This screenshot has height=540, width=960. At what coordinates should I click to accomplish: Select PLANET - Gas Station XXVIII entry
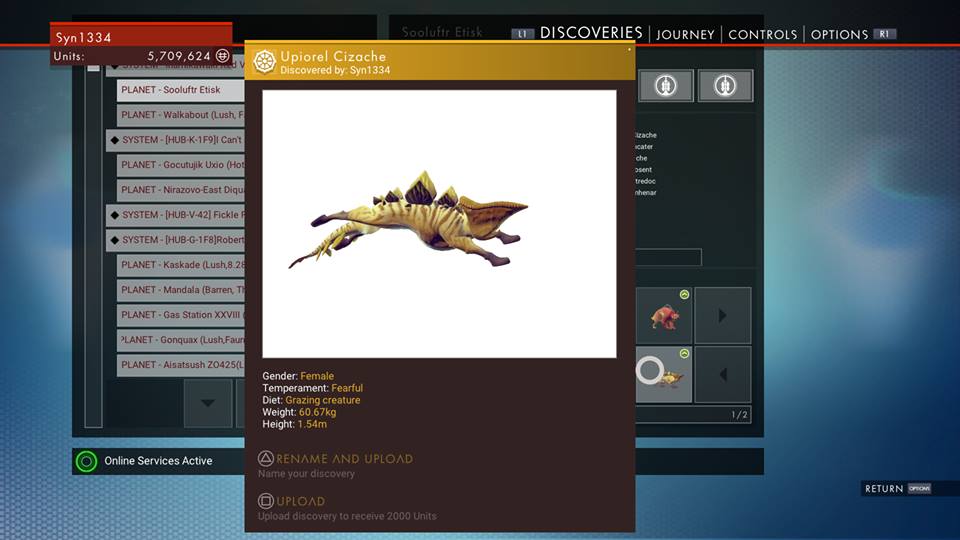[x=181, y=315]
